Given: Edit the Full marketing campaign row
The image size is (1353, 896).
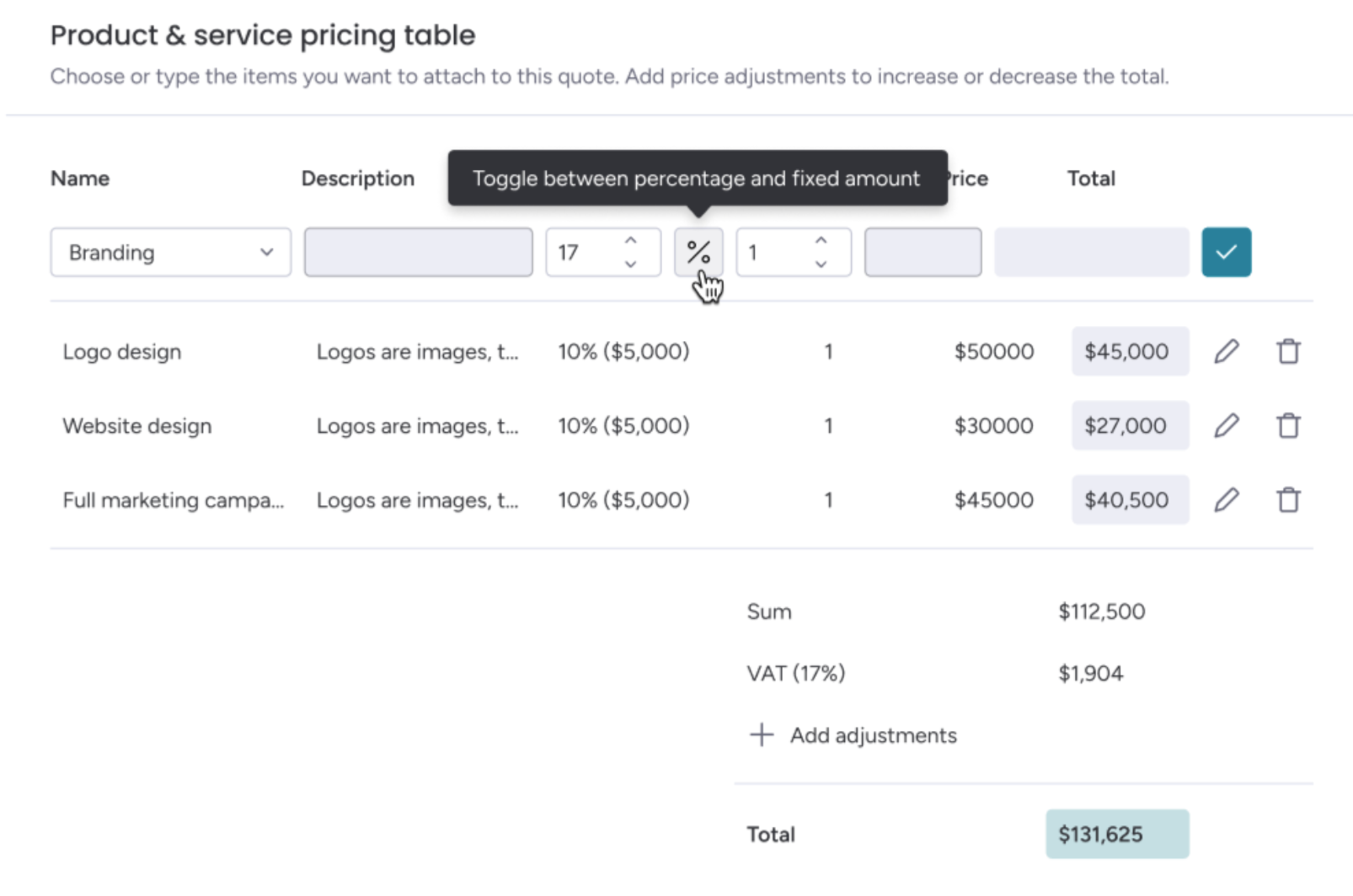Looking at the screenshot, I should tap(1227, 499).
